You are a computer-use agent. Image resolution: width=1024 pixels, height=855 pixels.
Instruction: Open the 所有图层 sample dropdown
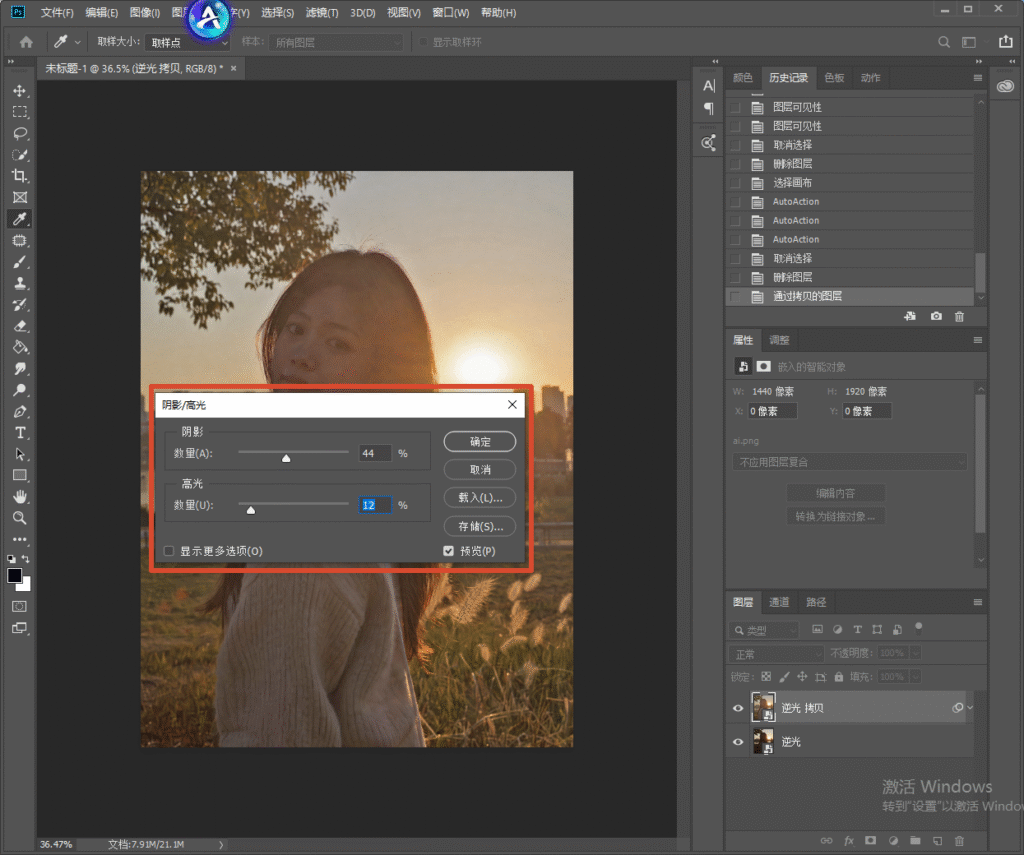click(336, 42)
